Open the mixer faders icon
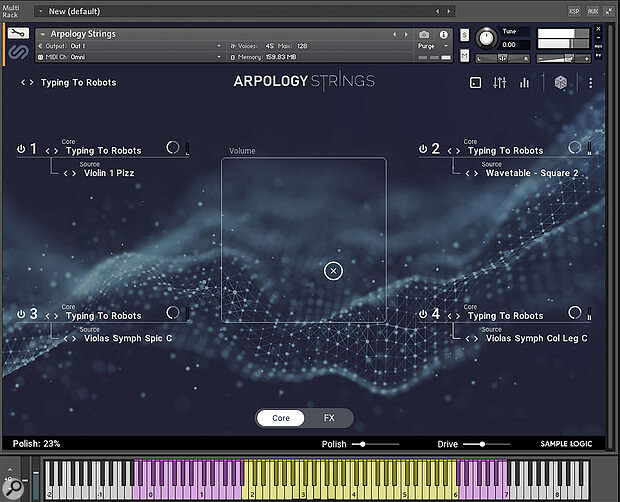620x502 pixels. 499,83
